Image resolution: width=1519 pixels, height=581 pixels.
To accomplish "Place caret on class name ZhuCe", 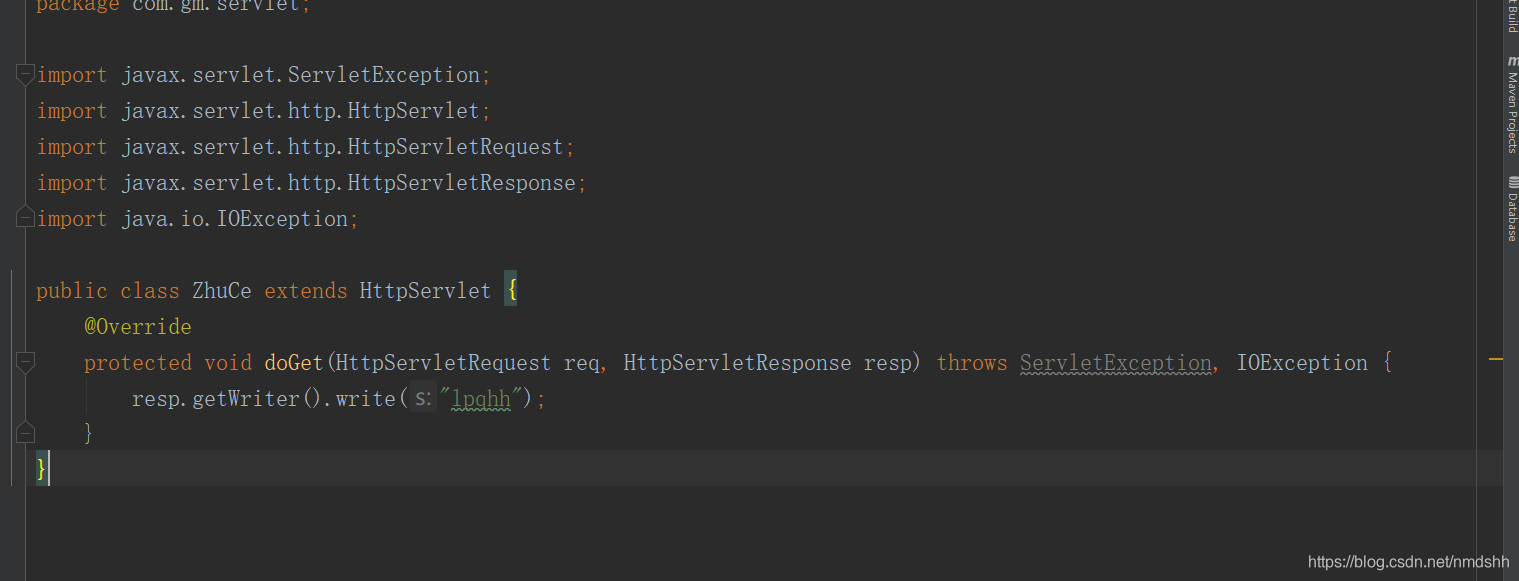I will click(x=222, y=291).
